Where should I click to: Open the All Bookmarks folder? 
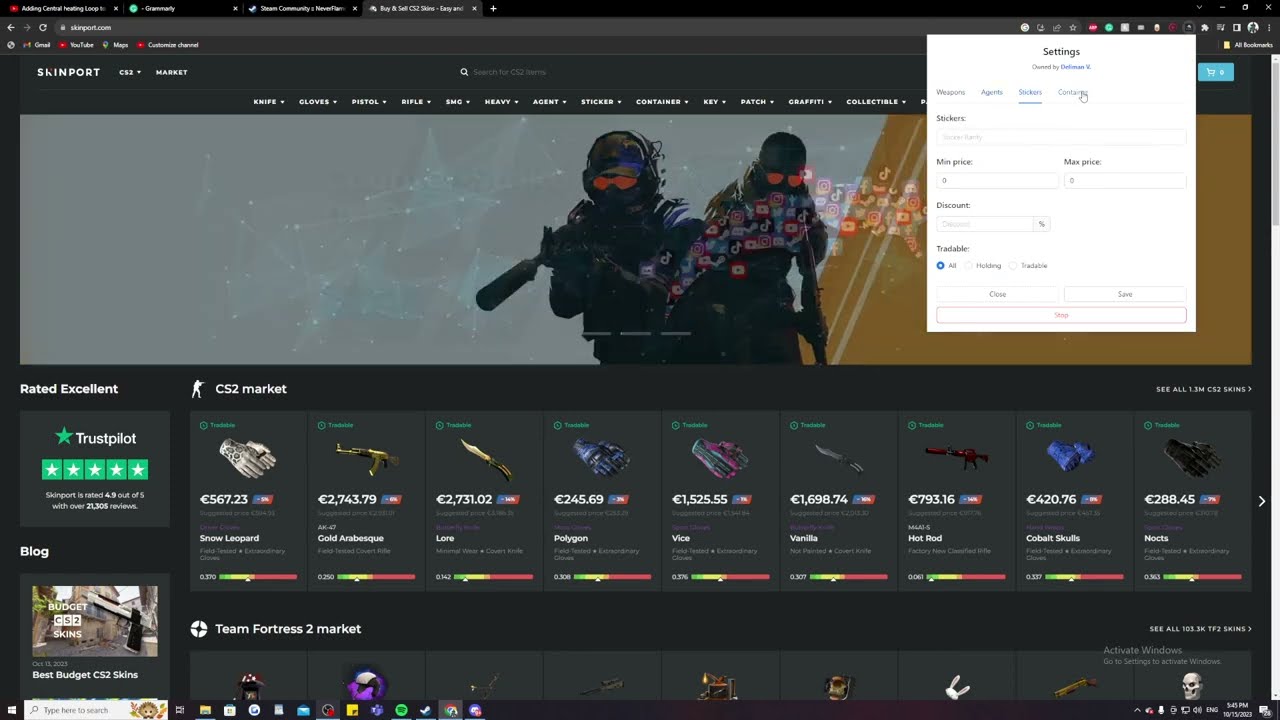(x=1248, y=45)
